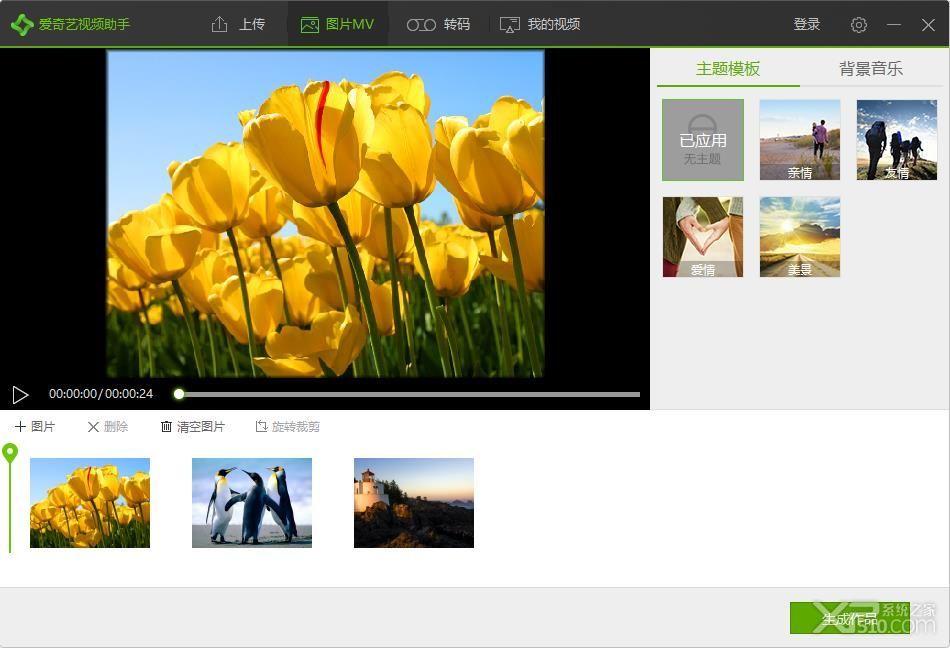Click the 删除 delete button
This screenshot has width=950, height=648.
(108, 427)
